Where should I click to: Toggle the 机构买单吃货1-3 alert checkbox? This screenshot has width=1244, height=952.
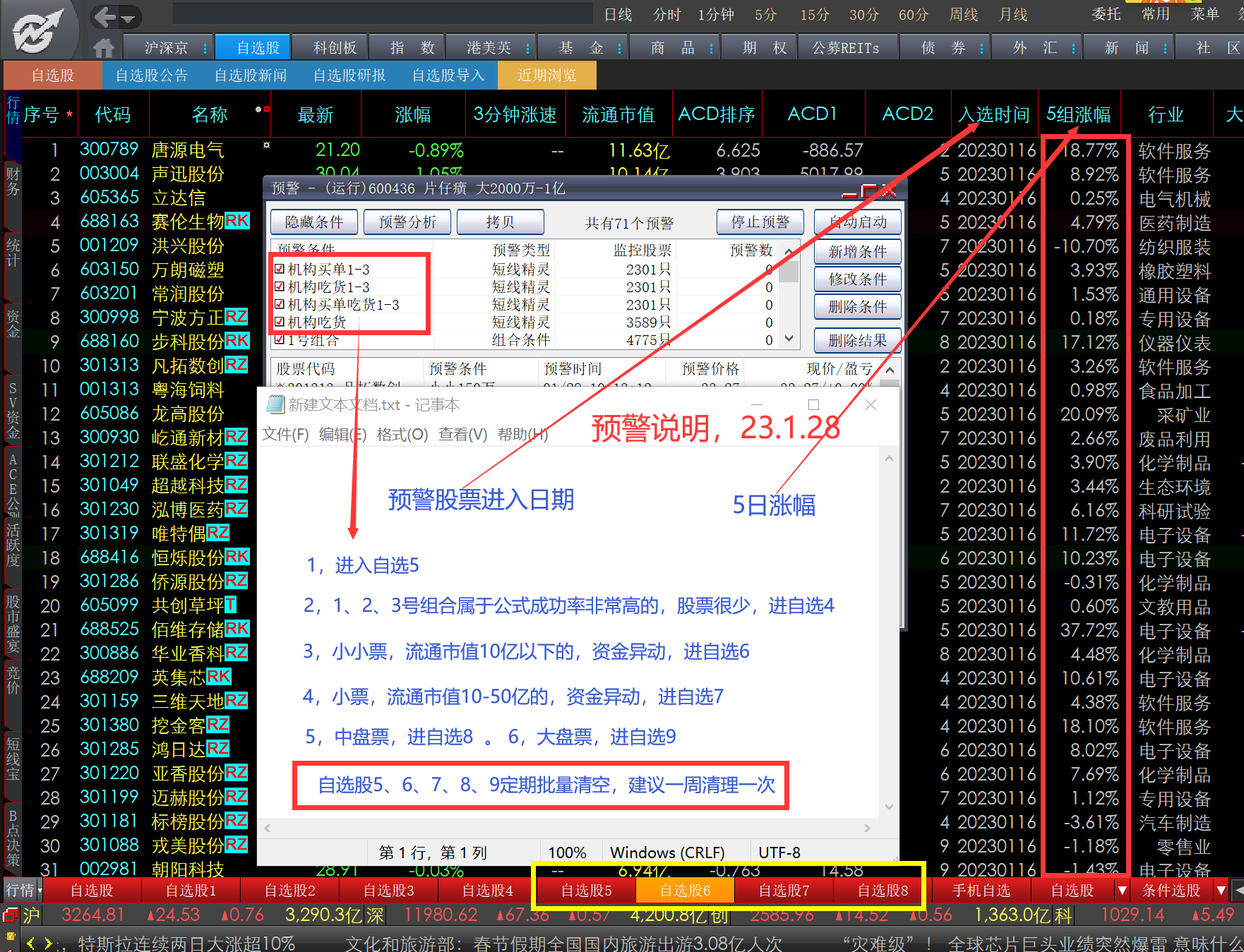(280, 304)
